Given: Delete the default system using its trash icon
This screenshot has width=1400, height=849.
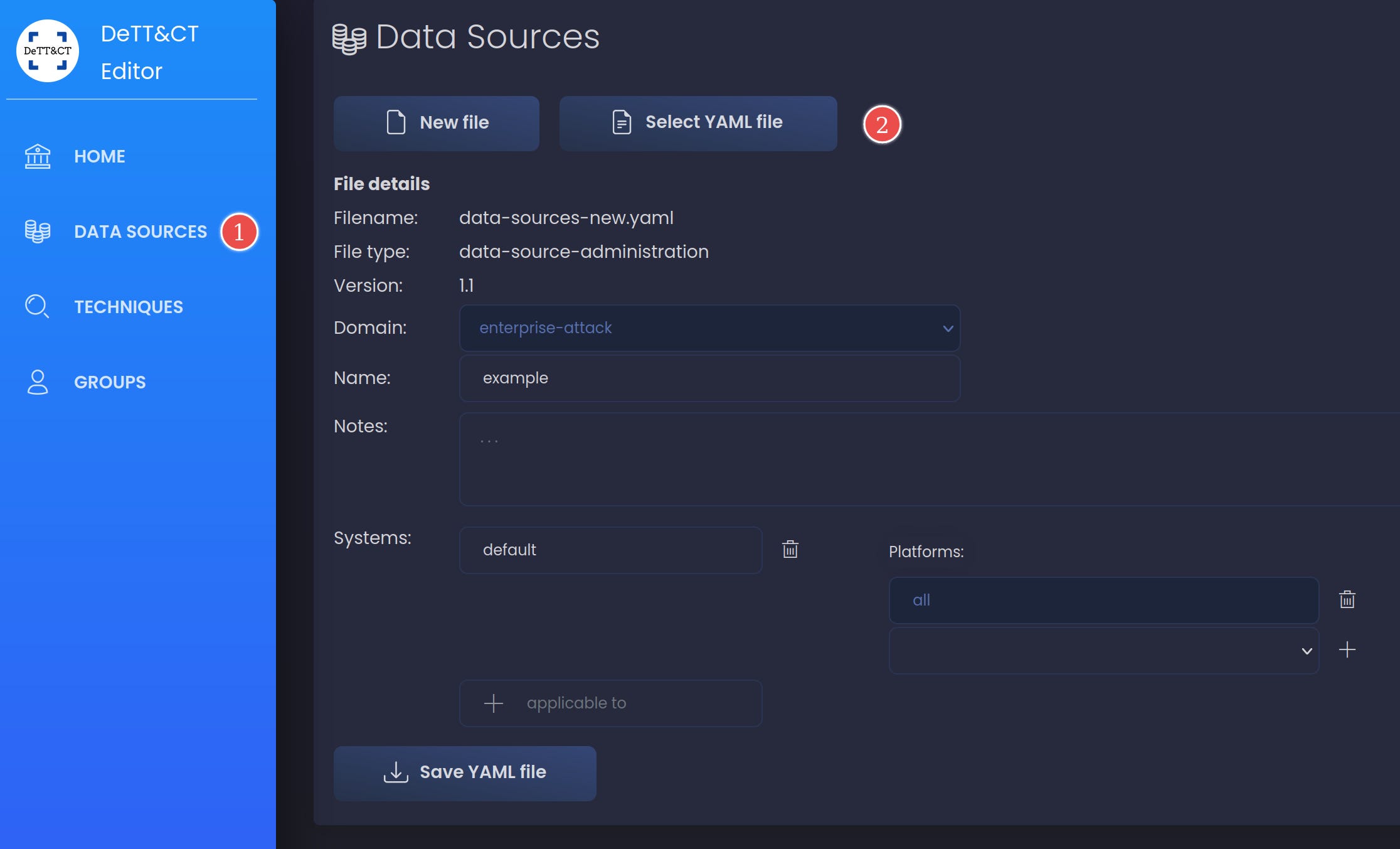Looking at the screenshot, I should pos(790,550).
